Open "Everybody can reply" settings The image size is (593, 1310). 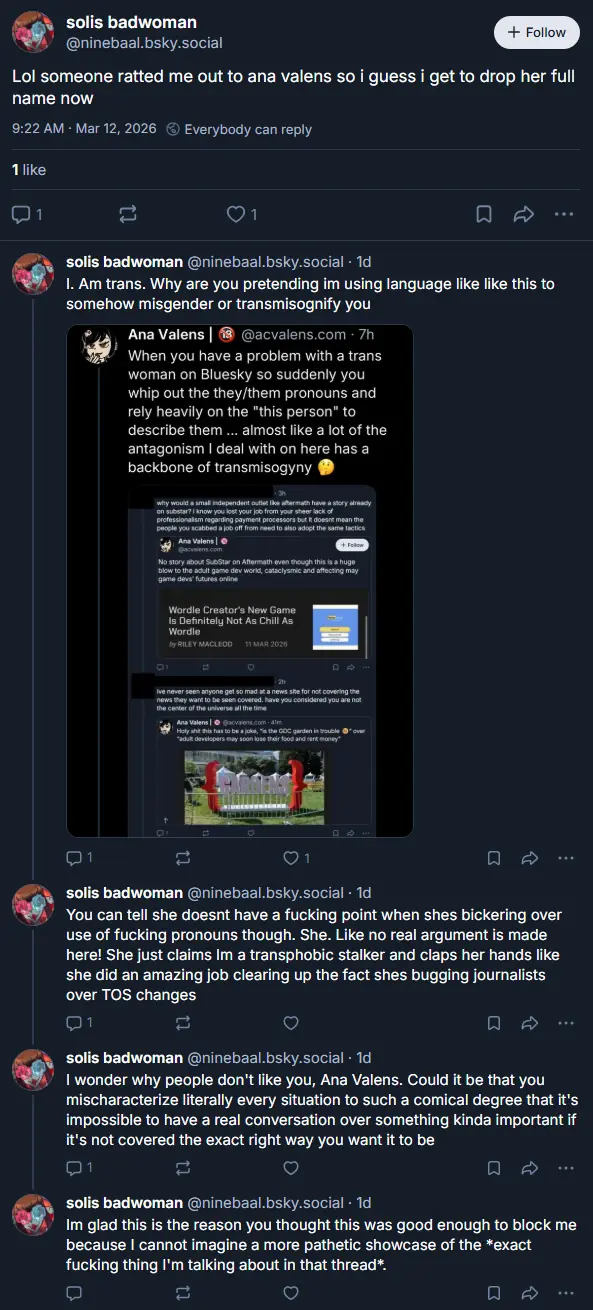click(x=238, y=129)
